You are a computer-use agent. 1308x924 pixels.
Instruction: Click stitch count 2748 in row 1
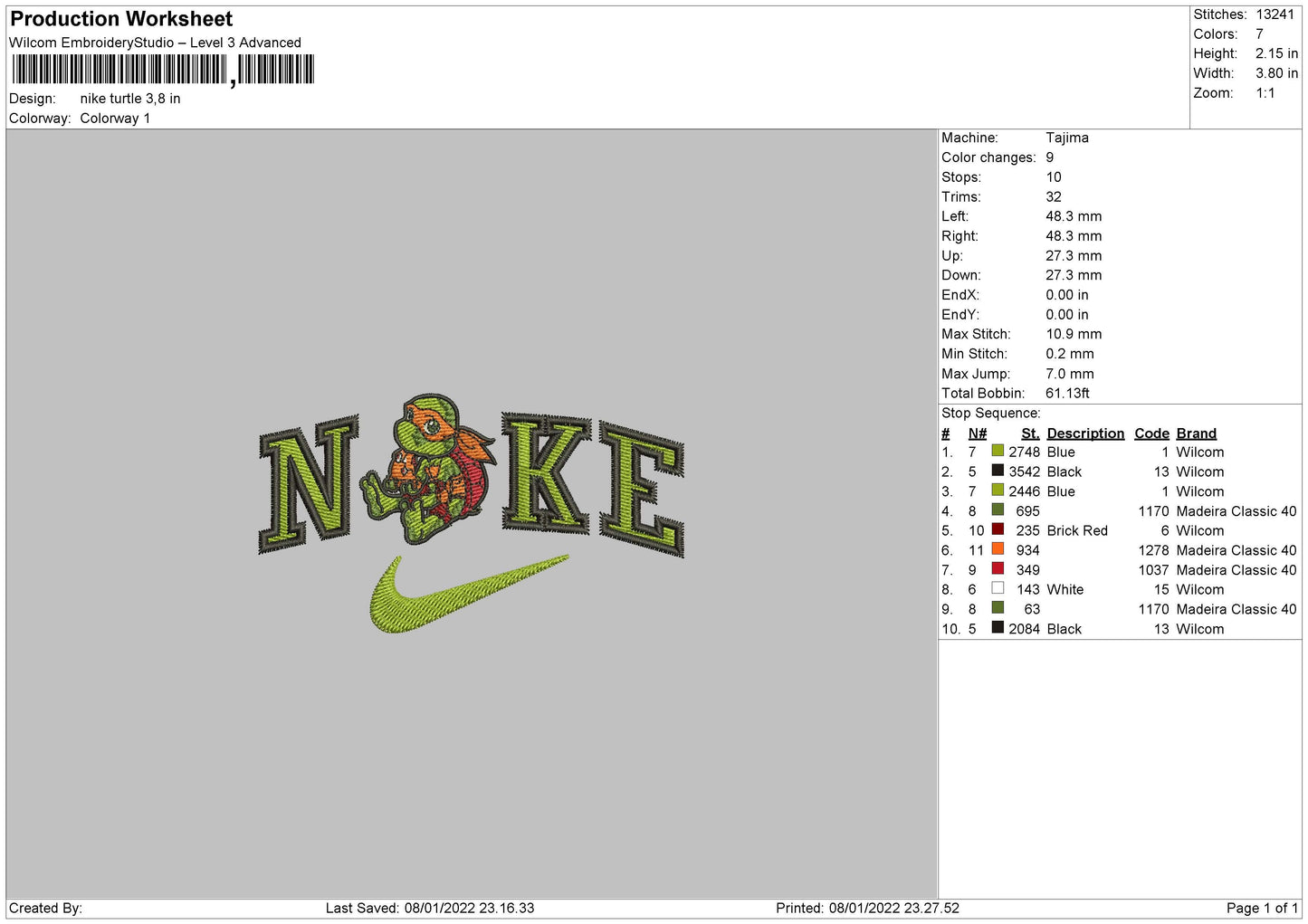click(1025, 452)
